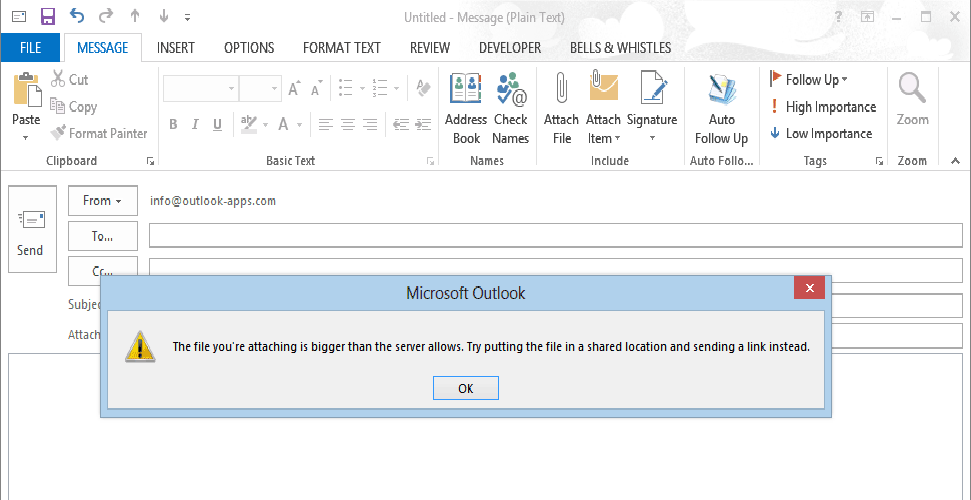Viewport: 971px width, 500px height.
Task: Click the To... button
Action: (103, 236)
